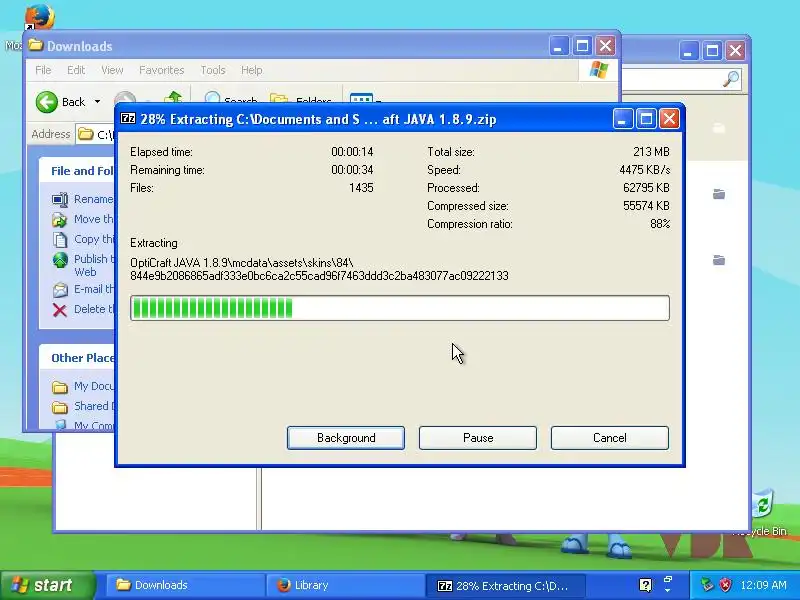The image size is (800, 600).
Task: Click the Windows flag logo in Downloads
Action: 598,70
